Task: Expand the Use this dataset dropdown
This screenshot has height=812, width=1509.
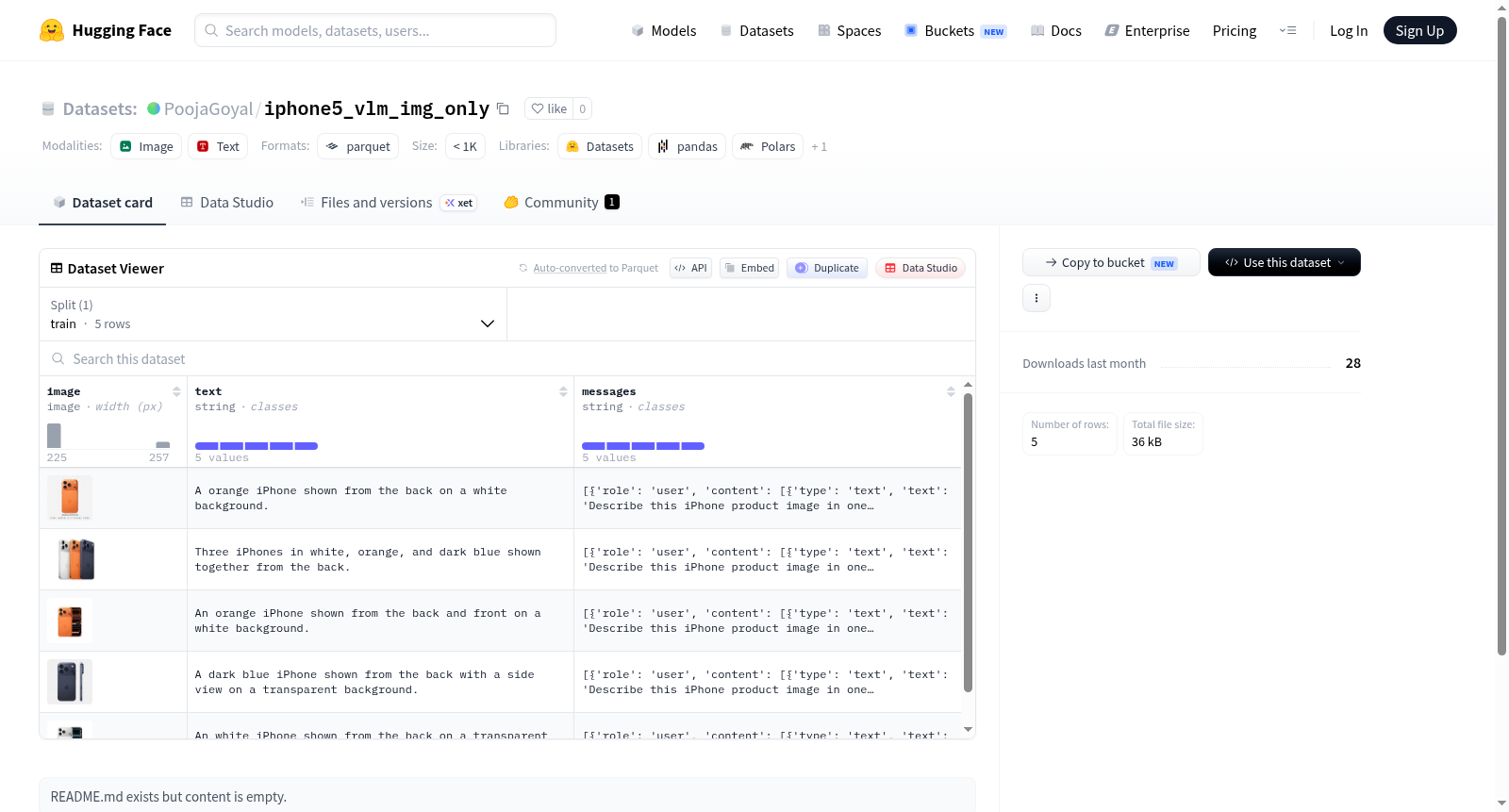Action: [x=1285, y=262]
